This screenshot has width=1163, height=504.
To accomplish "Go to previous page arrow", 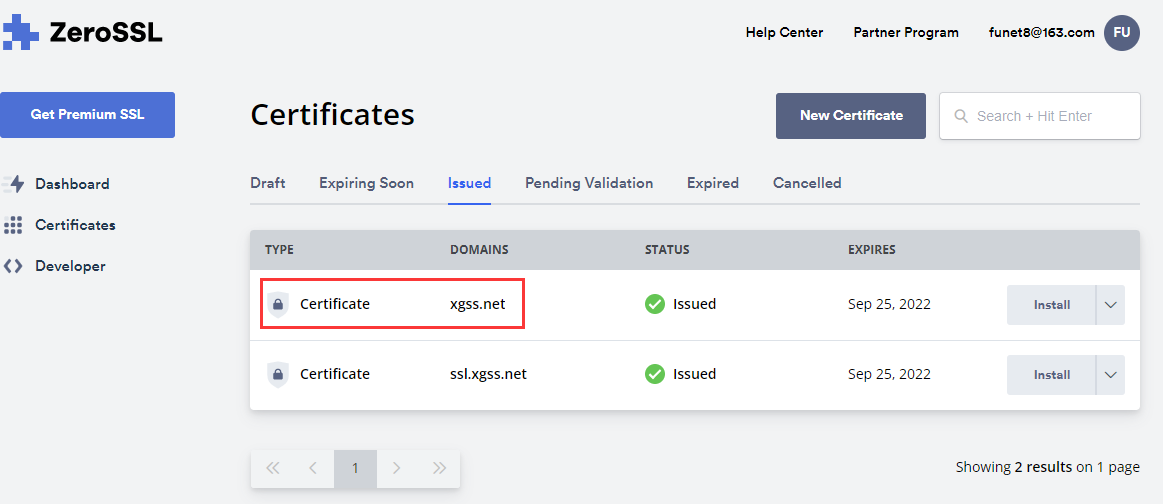I will (313, 468).
